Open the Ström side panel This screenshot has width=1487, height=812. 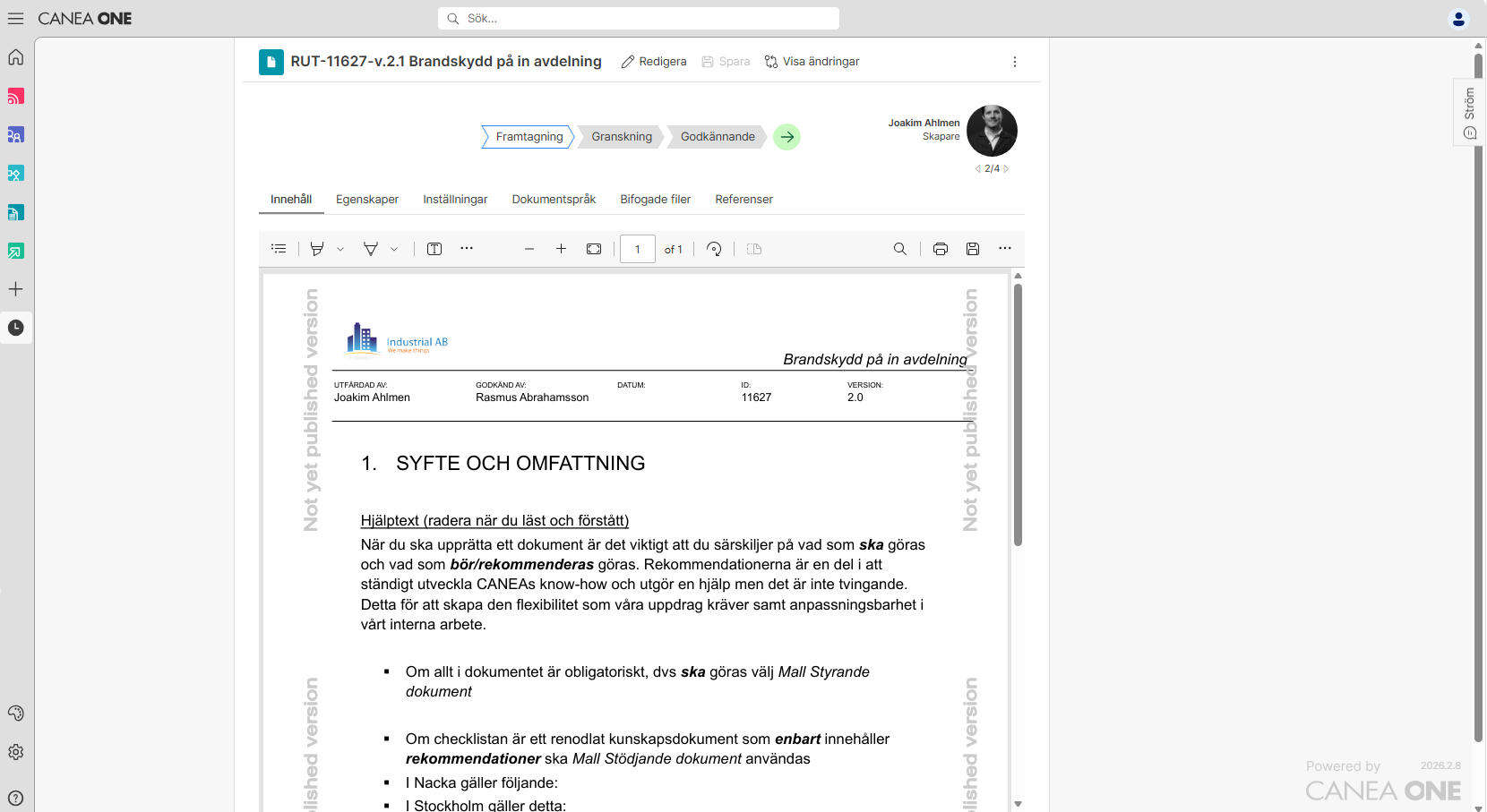click(1469, 112)
